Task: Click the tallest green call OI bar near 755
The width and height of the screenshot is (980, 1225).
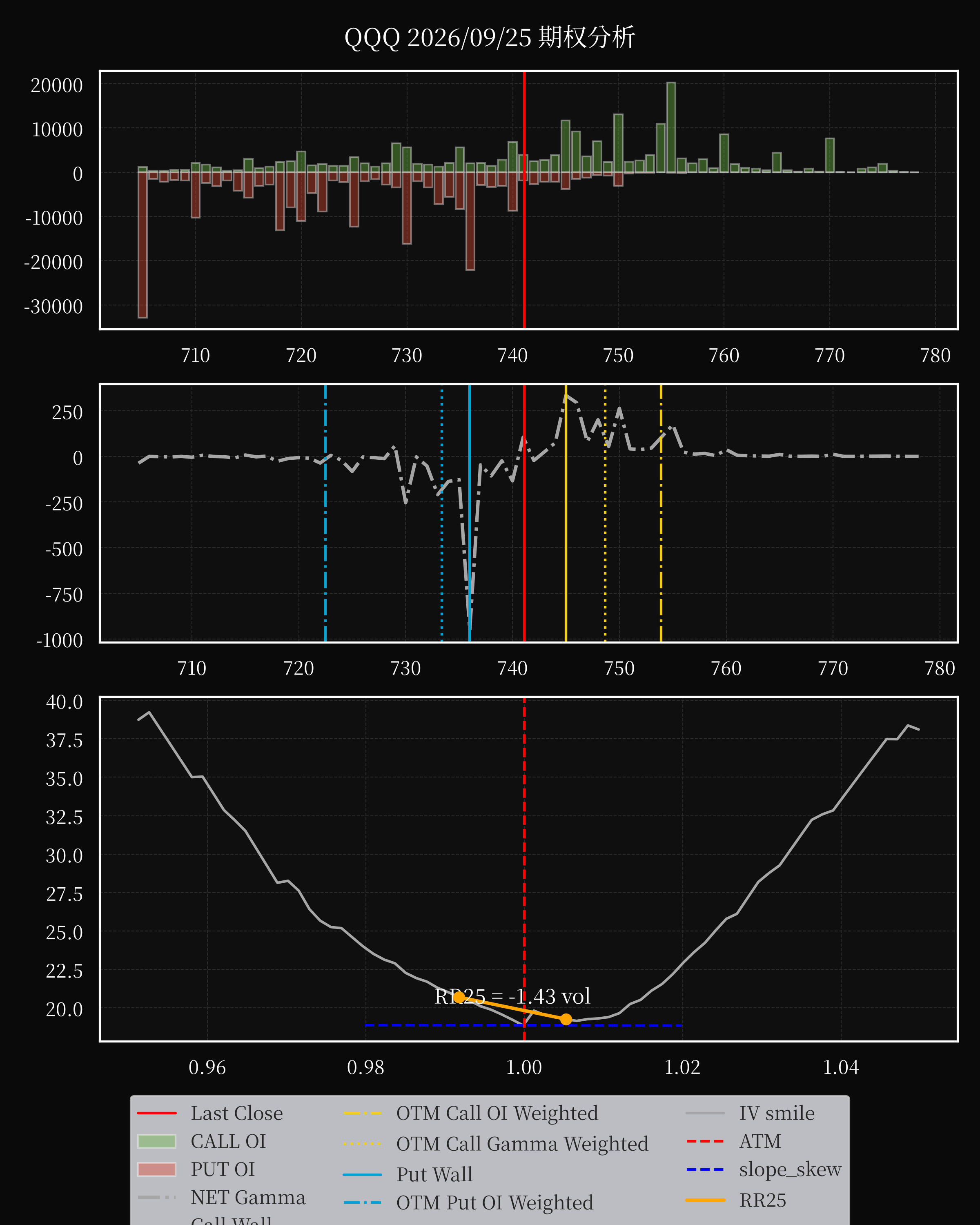Action: [671, 127]
